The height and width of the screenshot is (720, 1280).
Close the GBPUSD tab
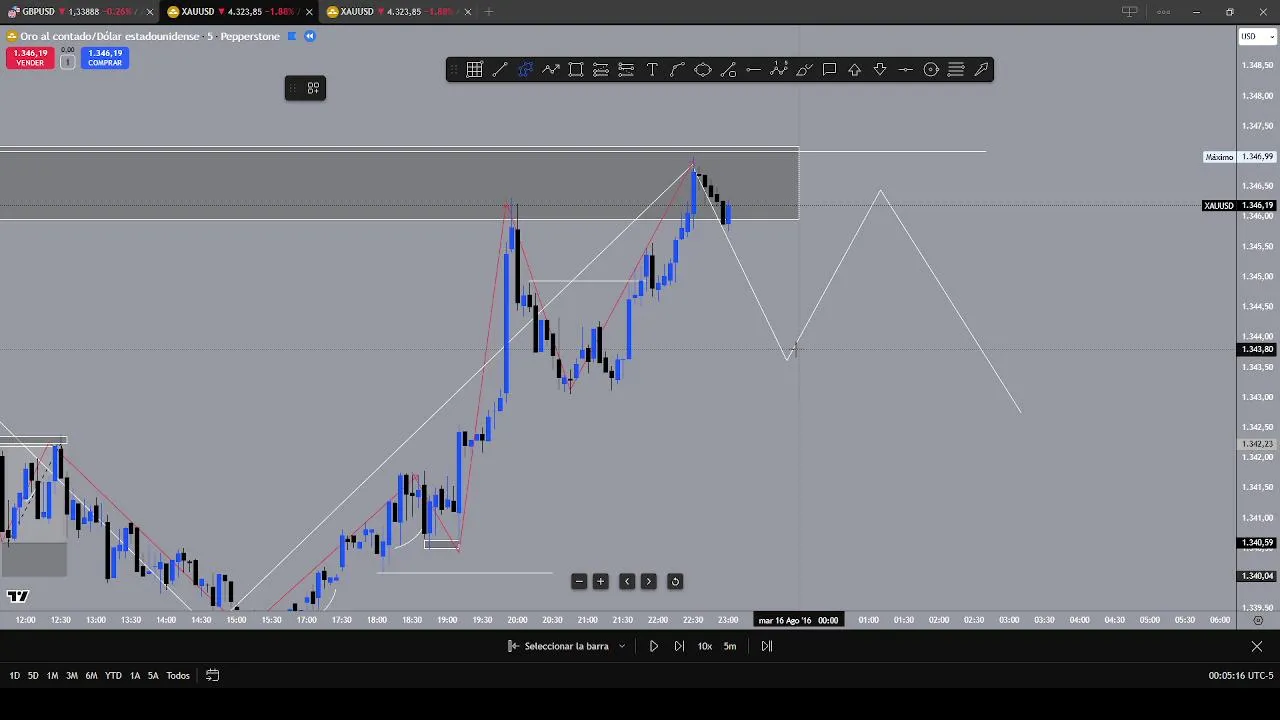(150, 12)
